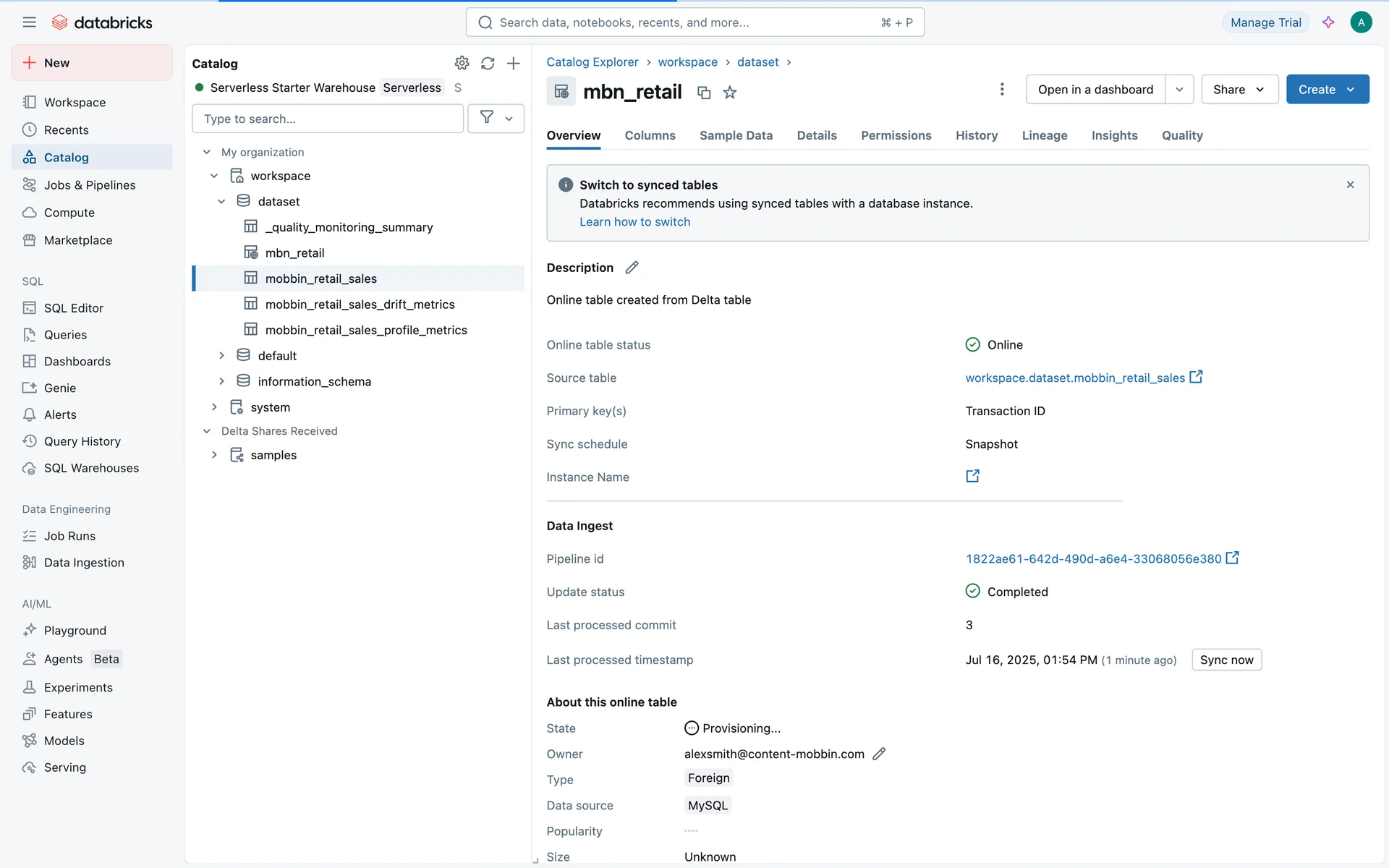Edit the description with pencil icon
1389x868 pixels.
coord(632,268)
